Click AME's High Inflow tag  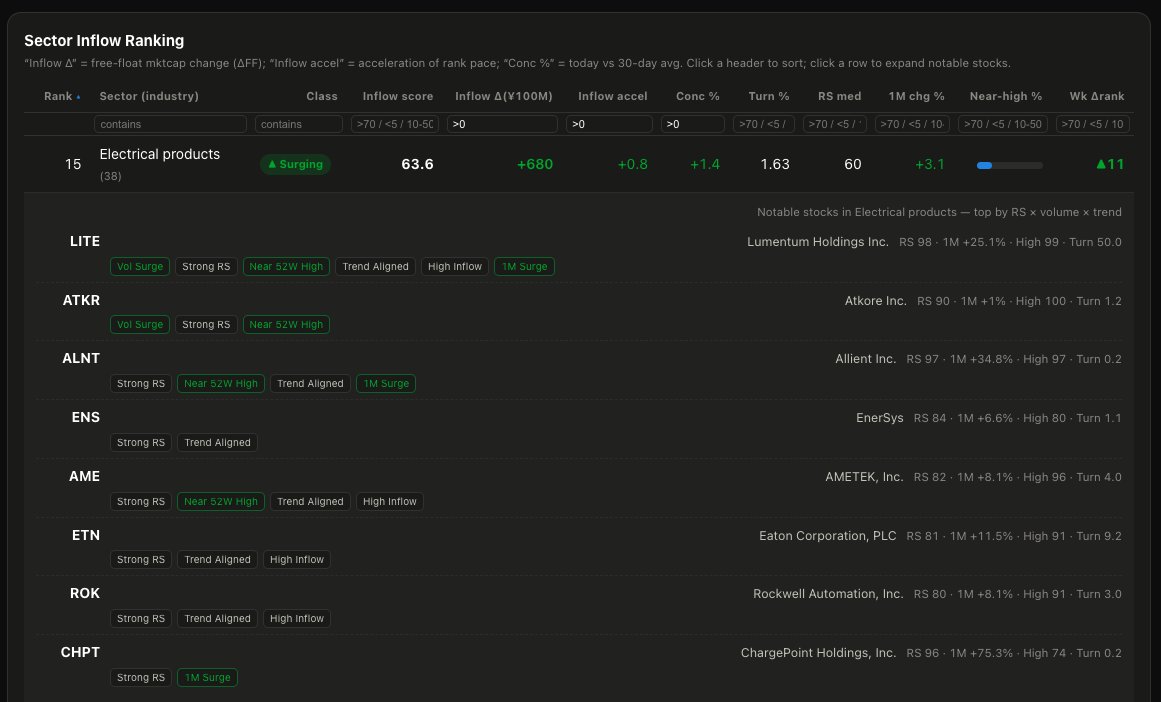(389, 501)
